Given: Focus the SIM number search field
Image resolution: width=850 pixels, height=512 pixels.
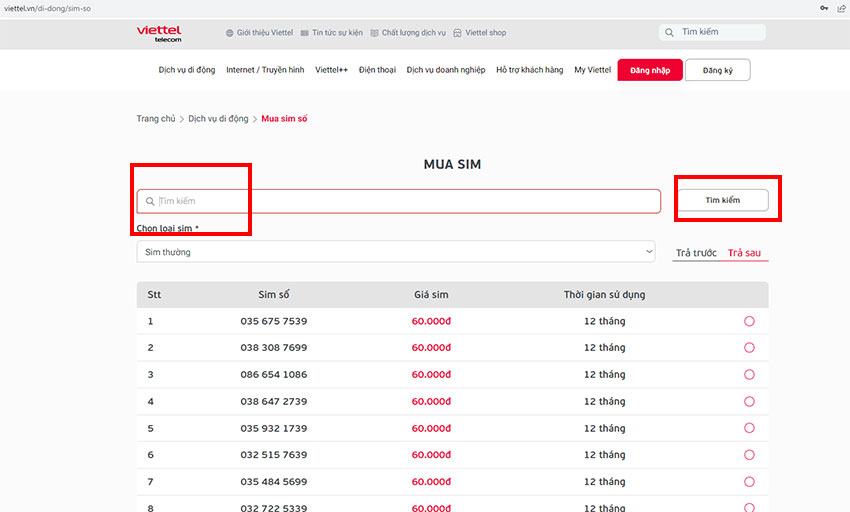Looking at the screenshot, I should (398, 201).
